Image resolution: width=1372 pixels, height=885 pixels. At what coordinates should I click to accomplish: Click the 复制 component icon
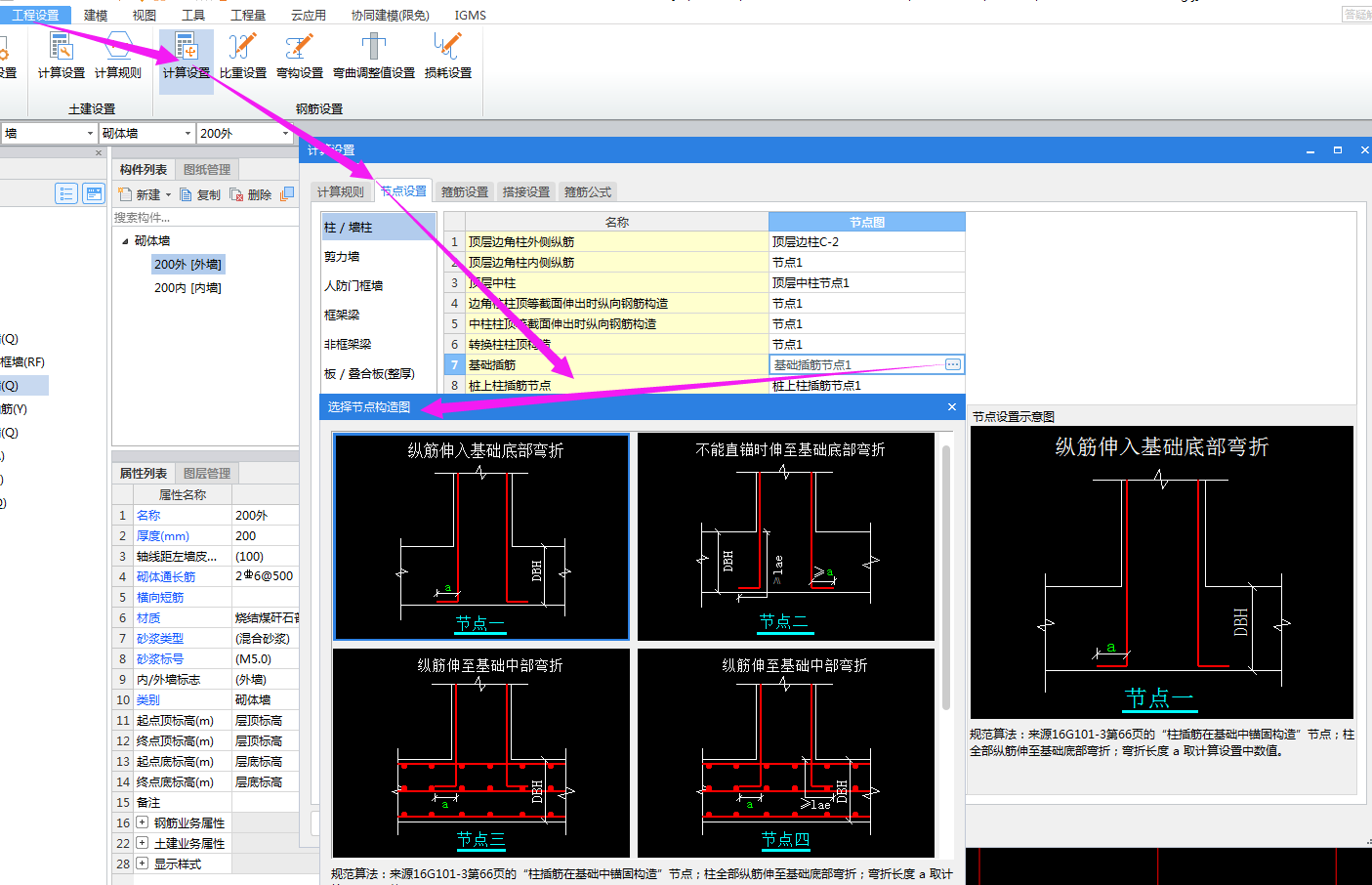[x=200, y=194]
